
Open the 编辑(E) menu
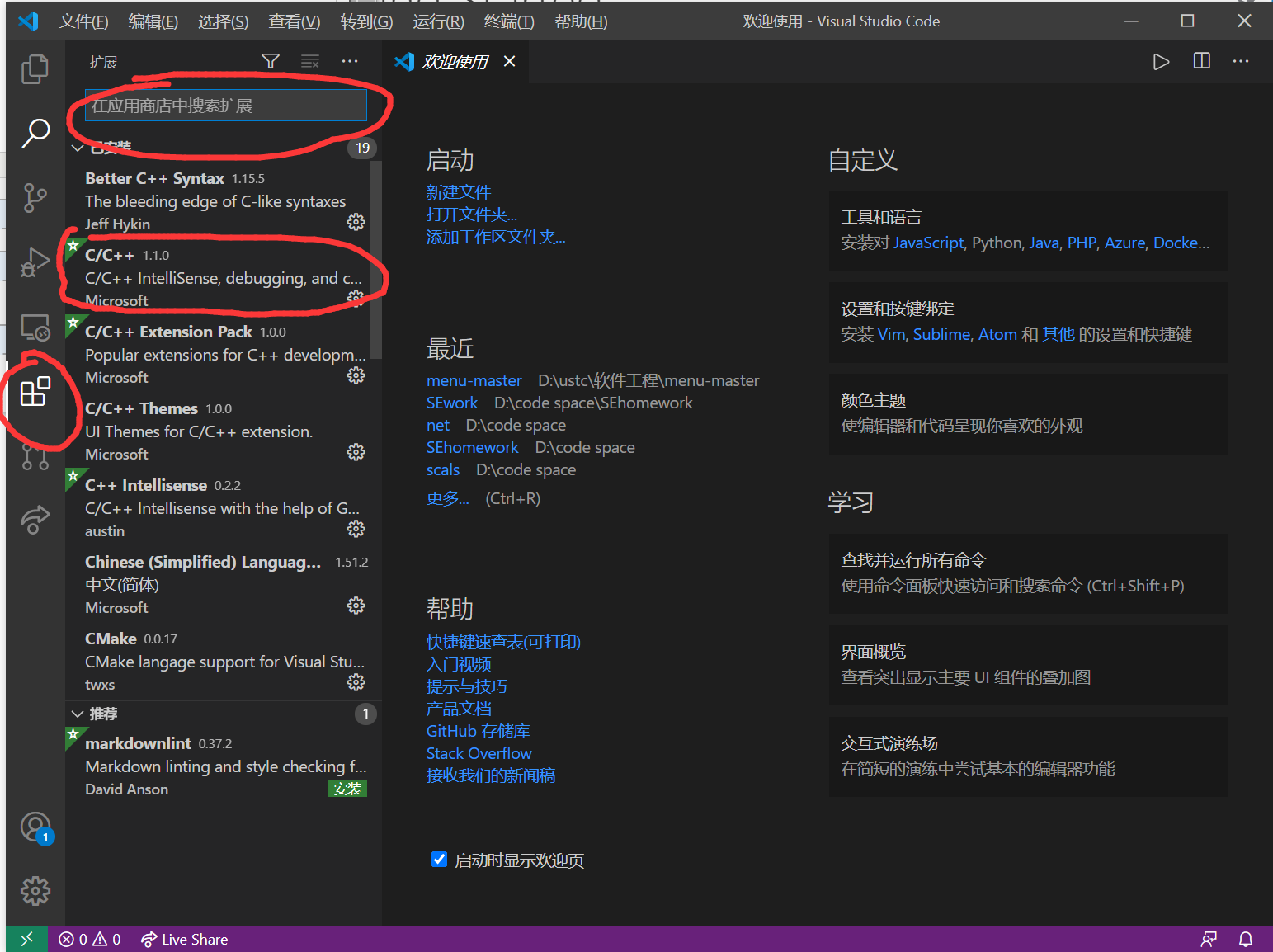tap(153, 21)
